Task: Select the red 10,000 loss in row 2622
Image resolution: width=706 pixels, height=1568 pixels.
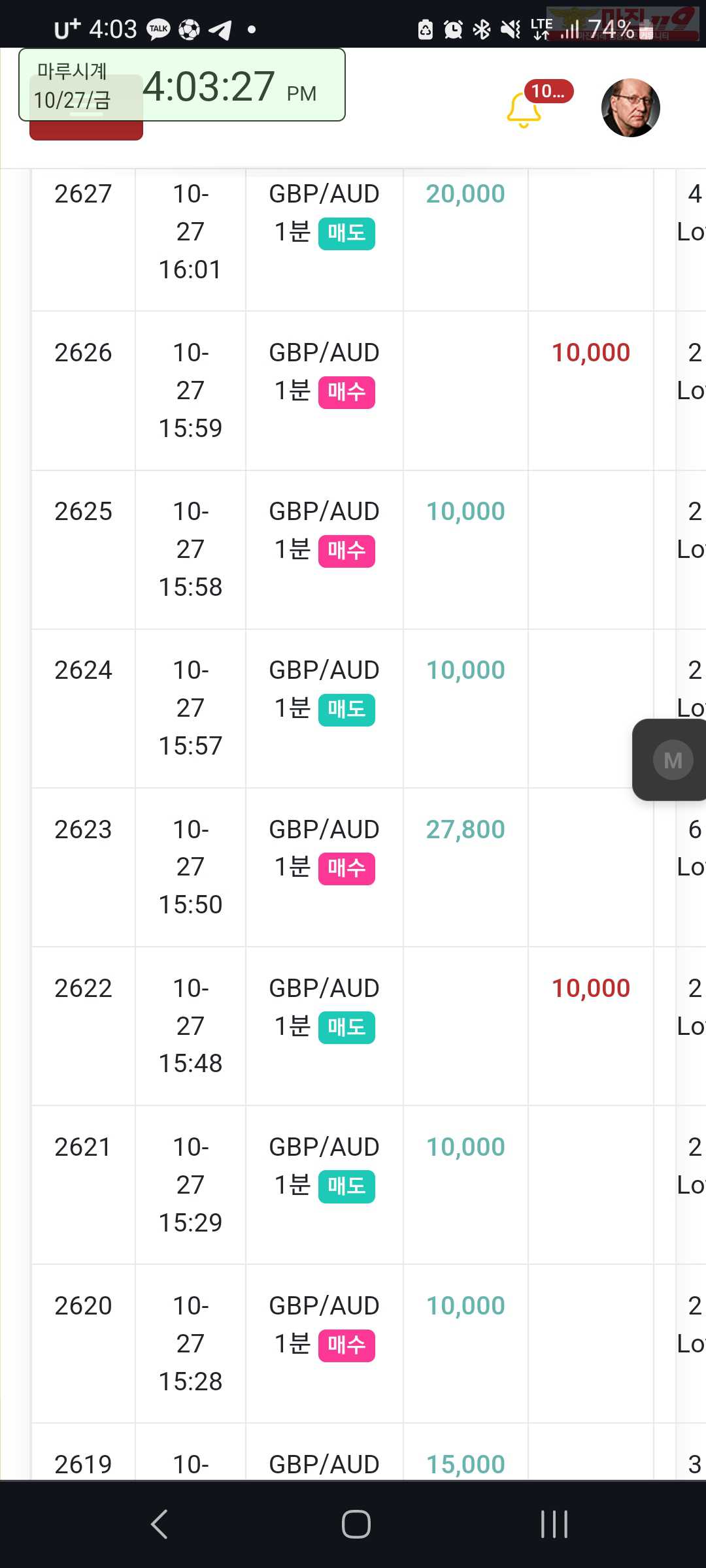Action: (591, 988)
